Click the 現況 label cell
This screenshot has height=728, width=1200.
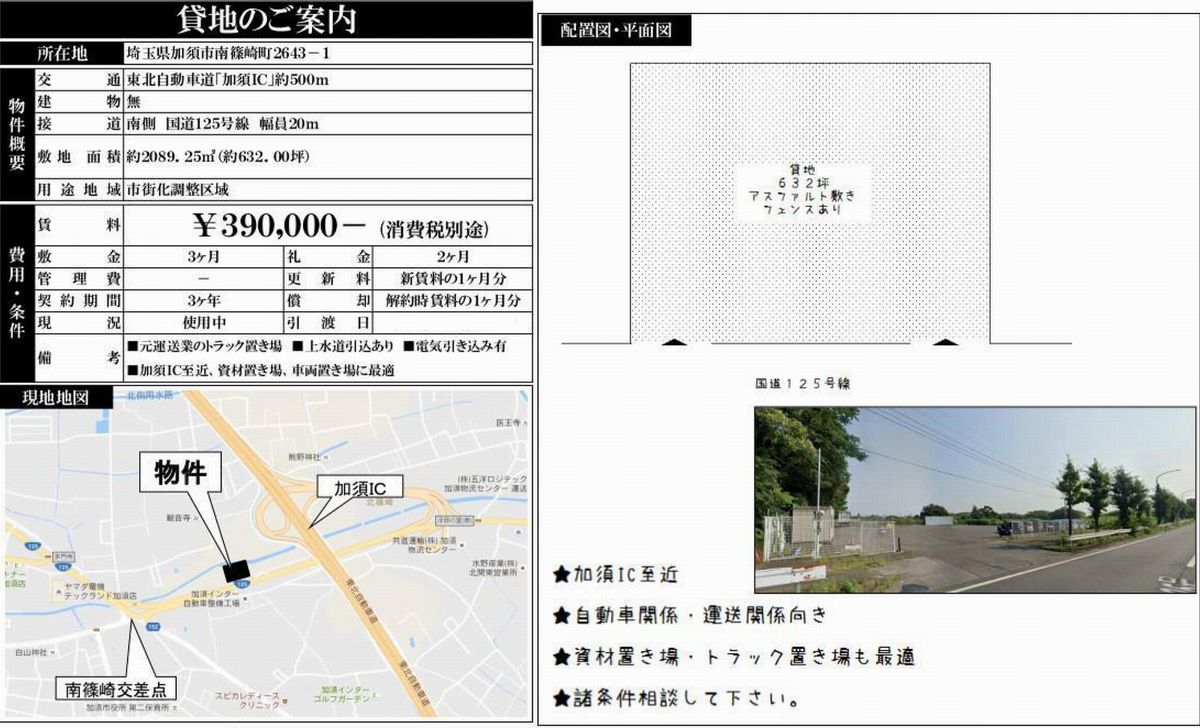pos(78,322)
